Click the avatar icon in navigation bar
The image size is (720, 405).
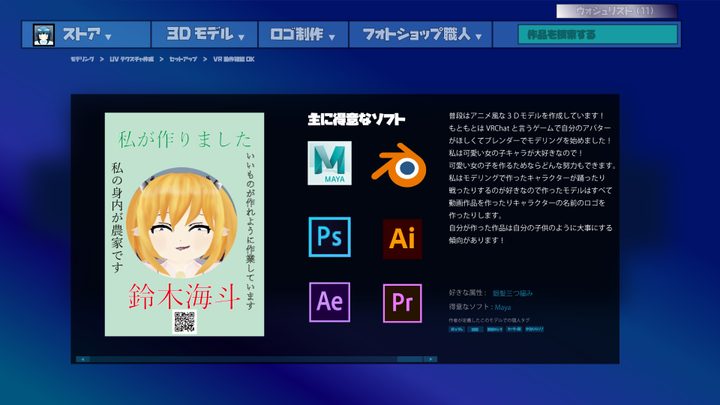[44, 35]
